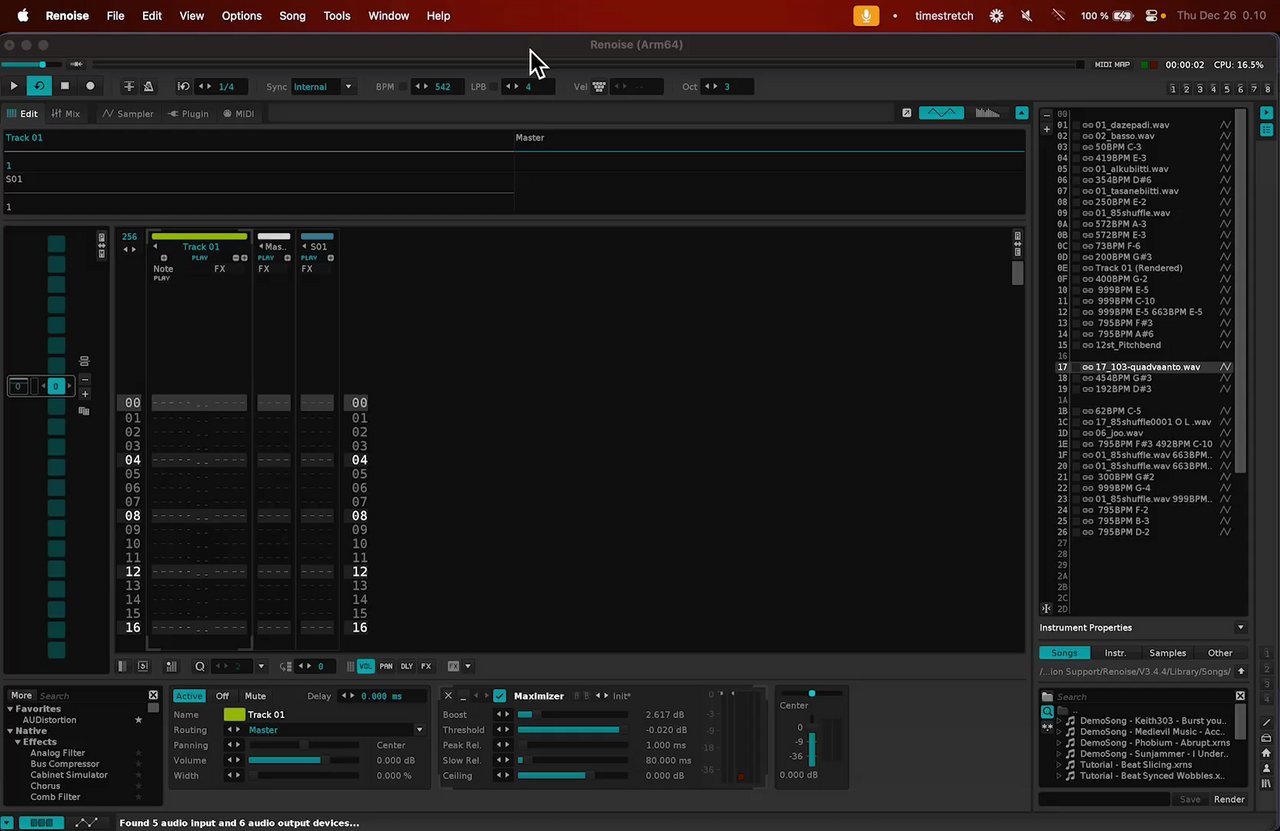Click the disk browser Save button

pyautogui.click(x=1190, y=799)
